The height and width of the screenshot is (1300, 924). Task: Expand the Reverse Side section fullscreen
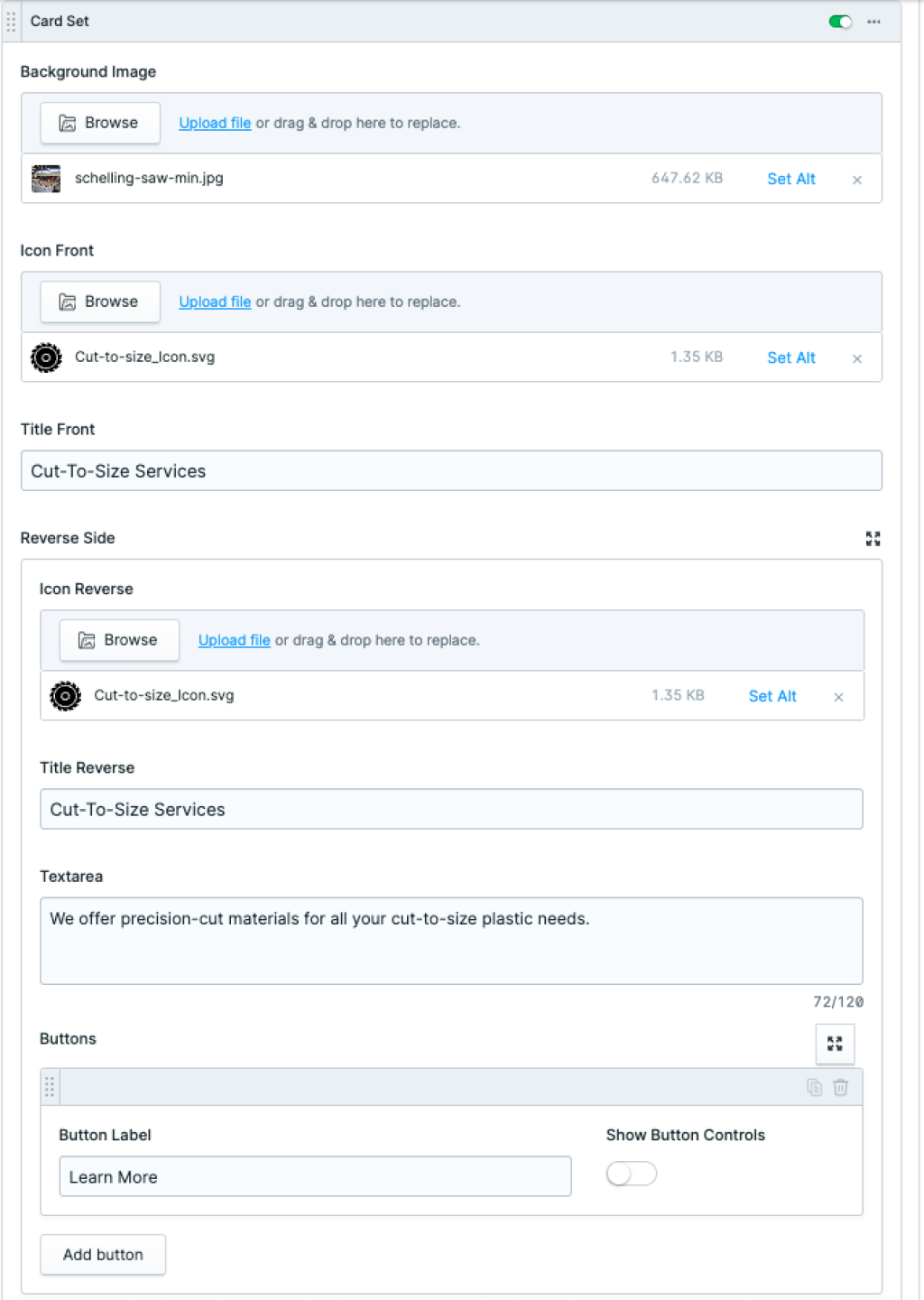(x=873, y=539)
